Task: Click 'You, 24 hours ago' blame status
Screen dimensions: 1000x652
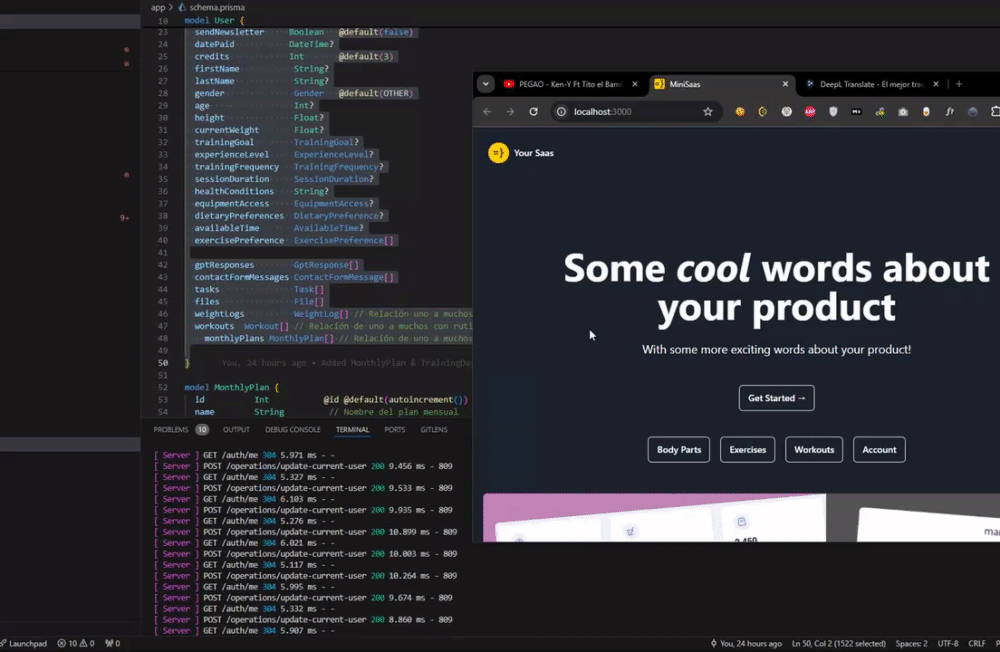Action: coord(746,644)
